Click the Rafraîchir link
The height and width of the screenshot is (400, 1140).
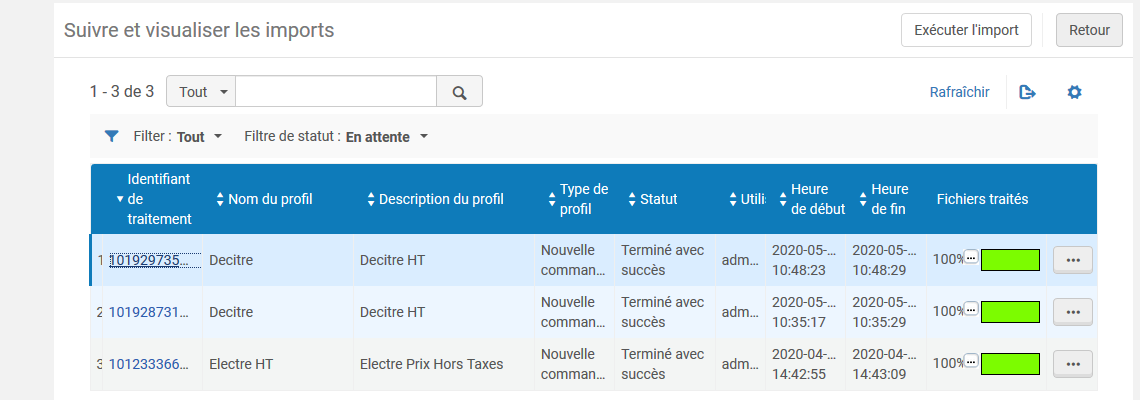[959, 92]
